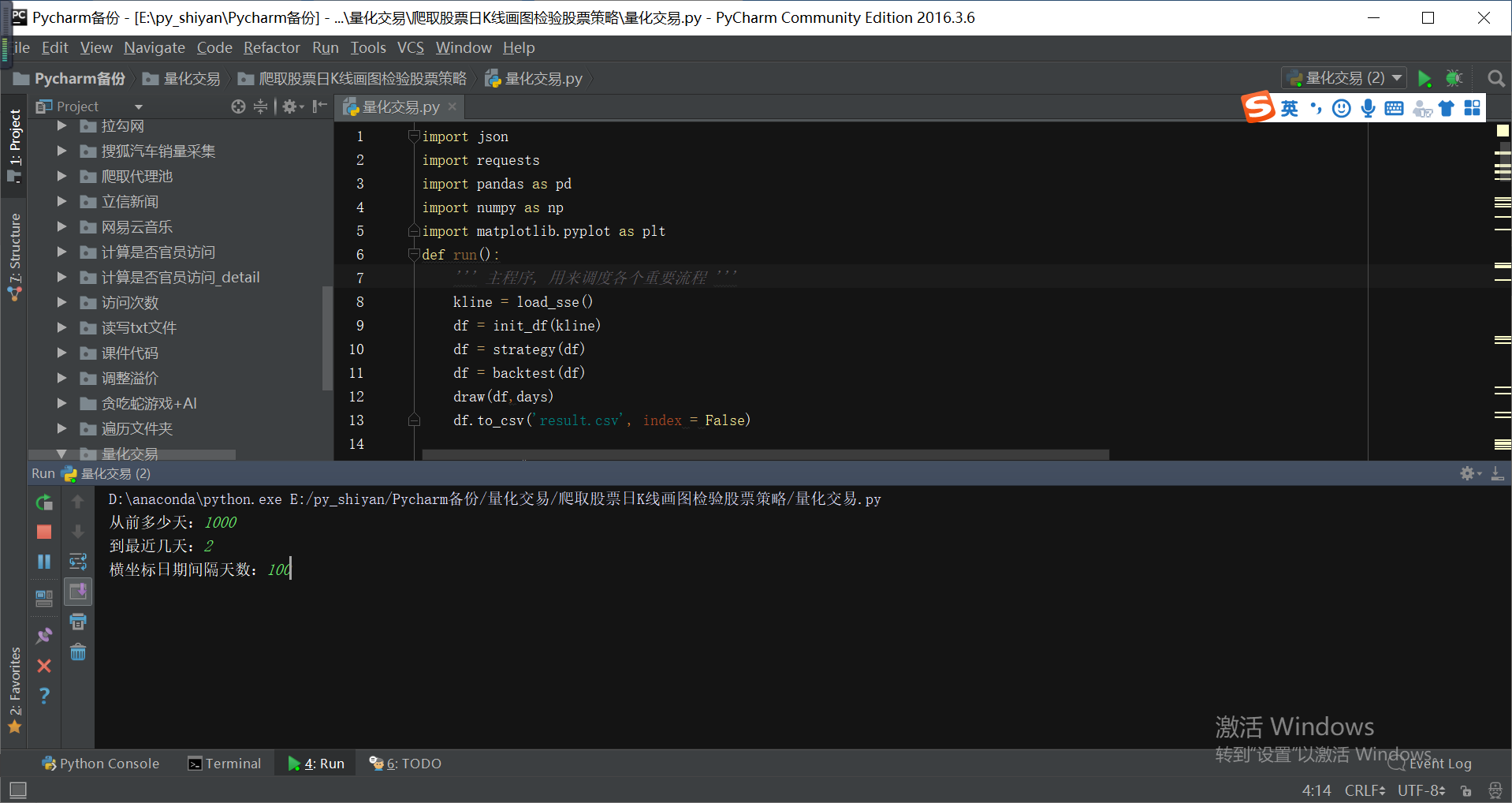1512x803 pixels.
Task: Expand the 爬取代理池 folder
Action: (61, 177)
